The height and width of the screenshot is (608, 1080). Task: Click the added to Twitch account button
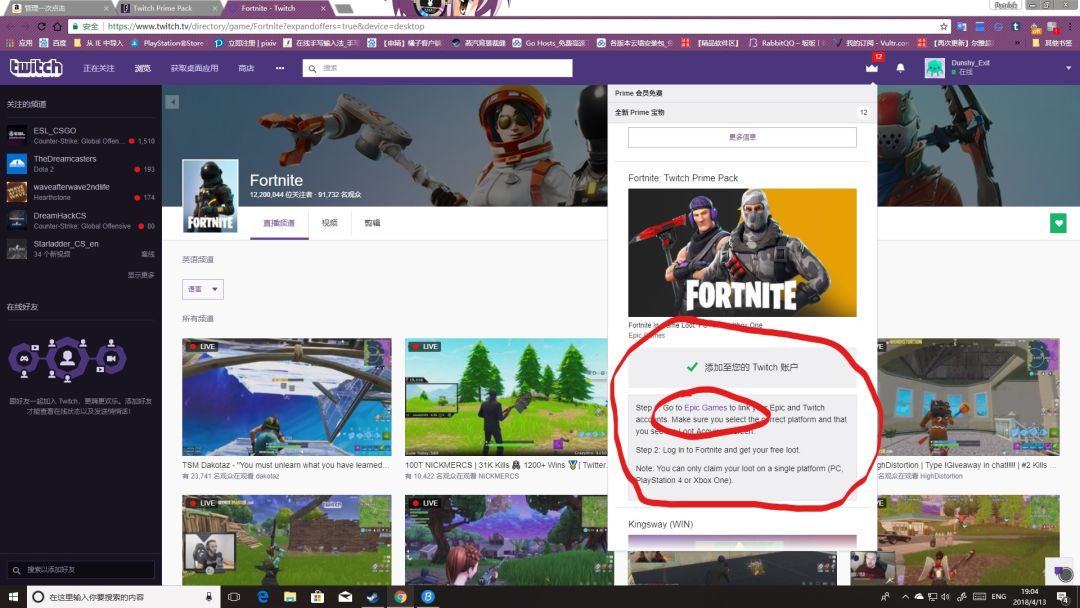(x=742, y=367)
